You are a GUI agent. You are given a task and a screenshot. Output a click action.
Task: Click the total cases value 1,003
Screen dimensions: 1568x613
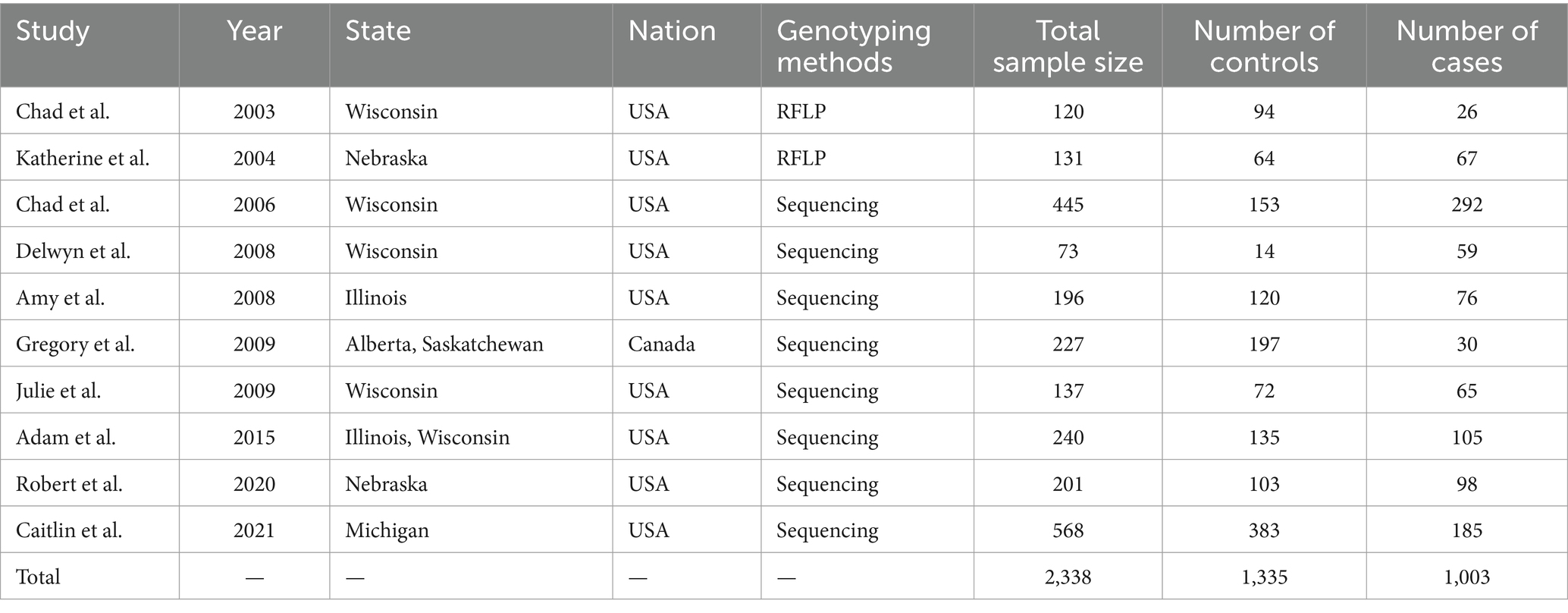pyautogui.click(x=1466, y=577)
